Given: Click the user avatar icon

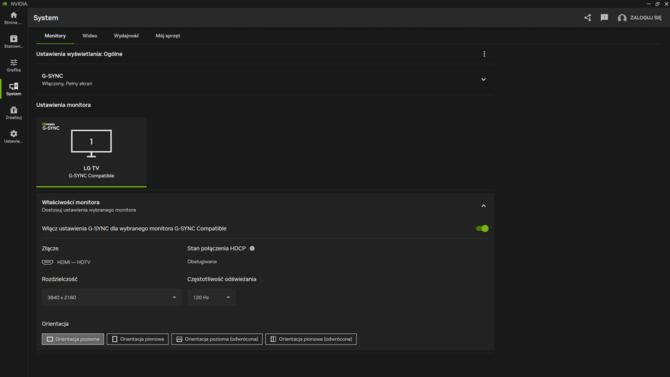Looking at the screenshot, I should 622,18.
